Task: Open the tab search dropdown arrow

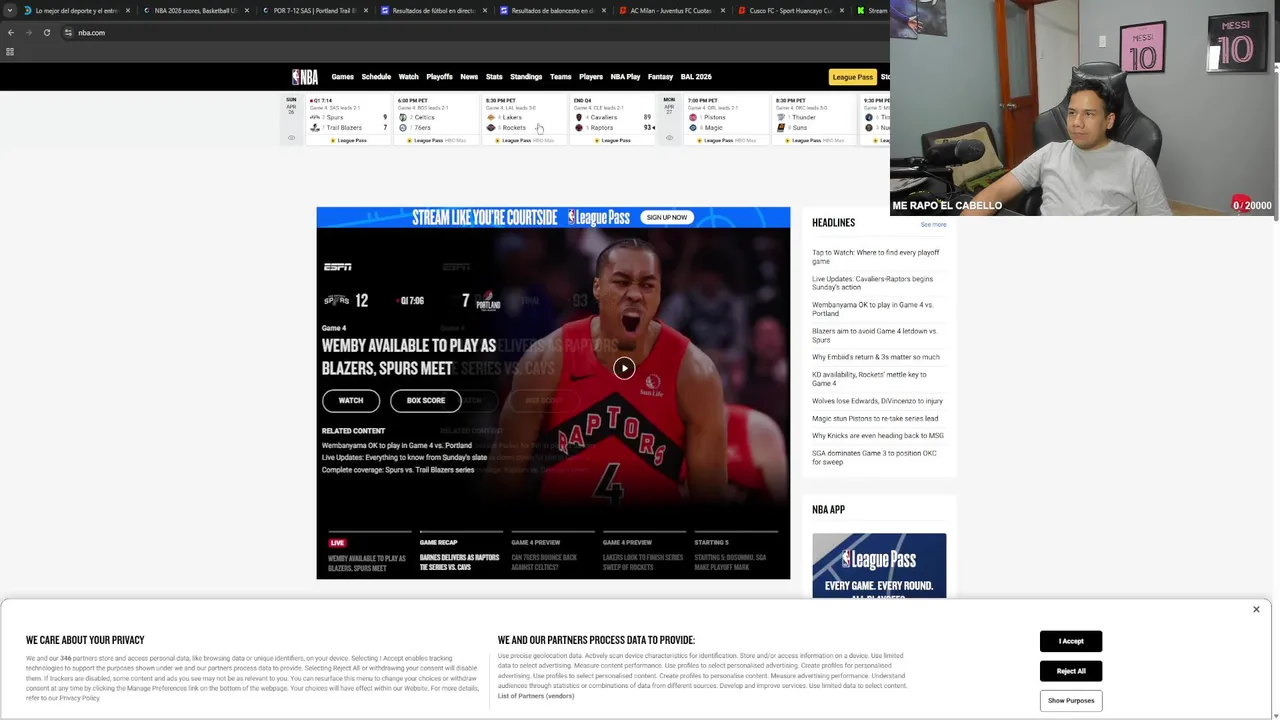Action: [x=10, y=10]
